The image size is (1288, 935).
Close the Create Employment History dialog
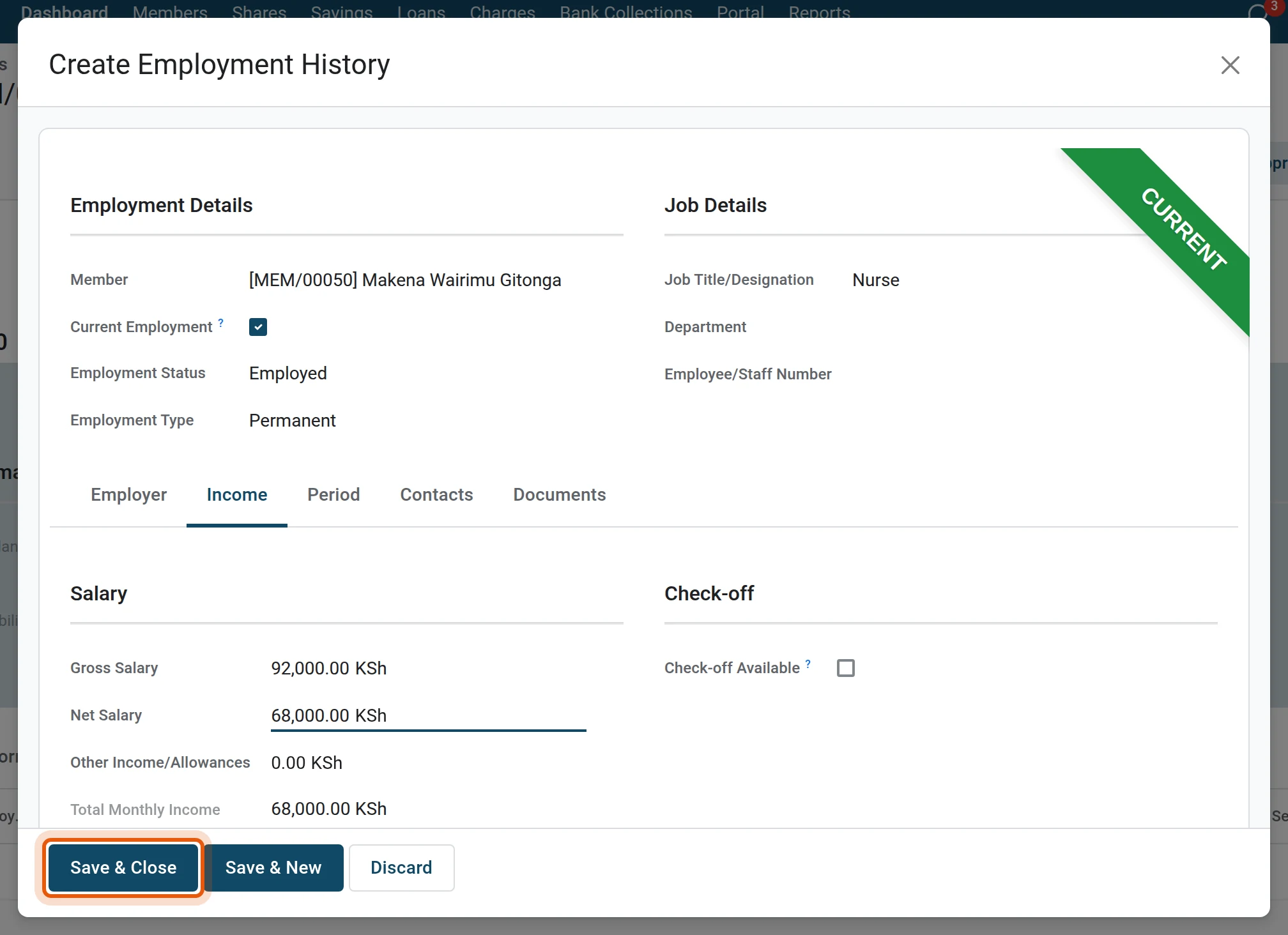(1230, 65)
